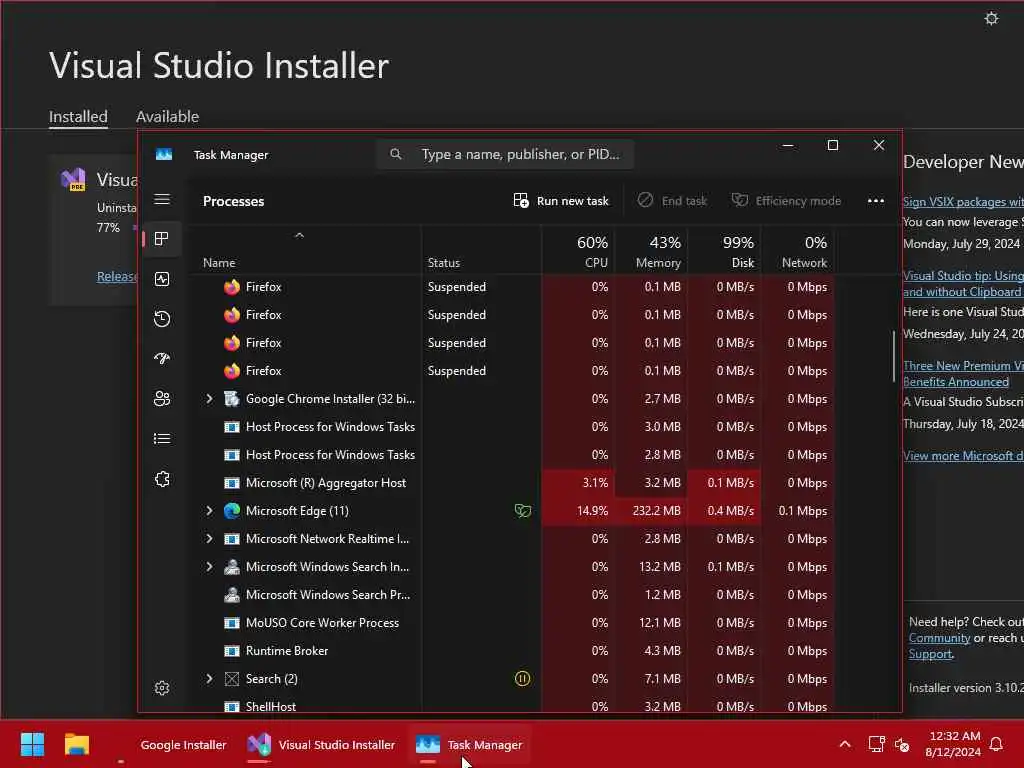
Task: Open Visual Studio Installer settings gear icon
Action: pyautogui.click(x=991, y=18)
